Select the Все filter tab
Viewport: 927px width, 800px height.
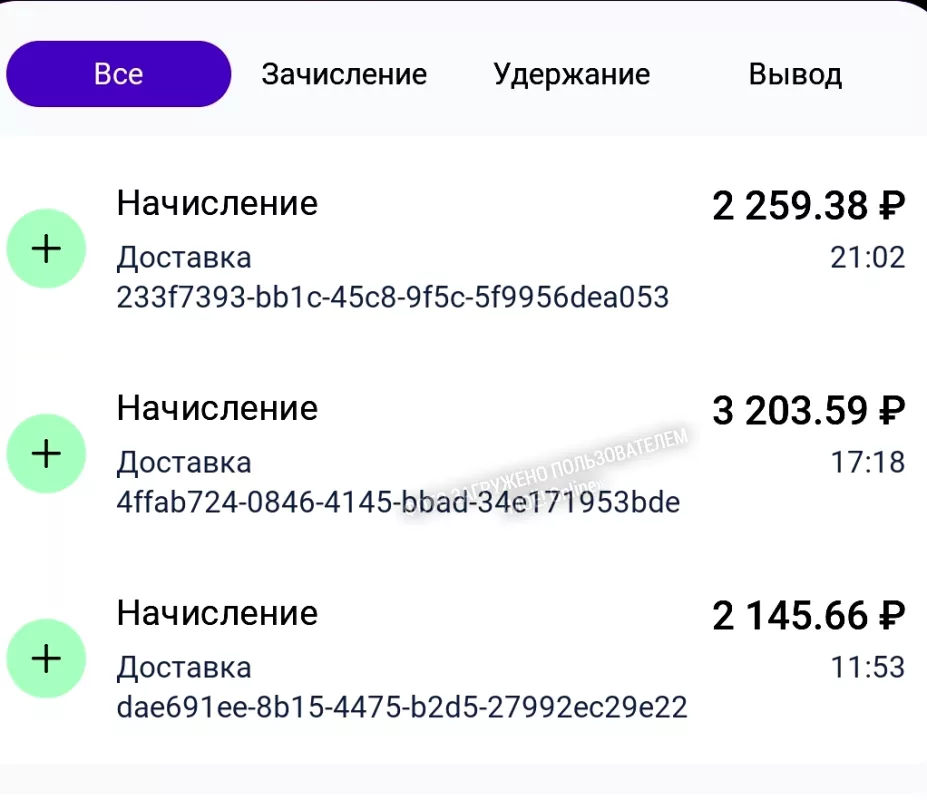pyautogui.click(x=118, y=74)
